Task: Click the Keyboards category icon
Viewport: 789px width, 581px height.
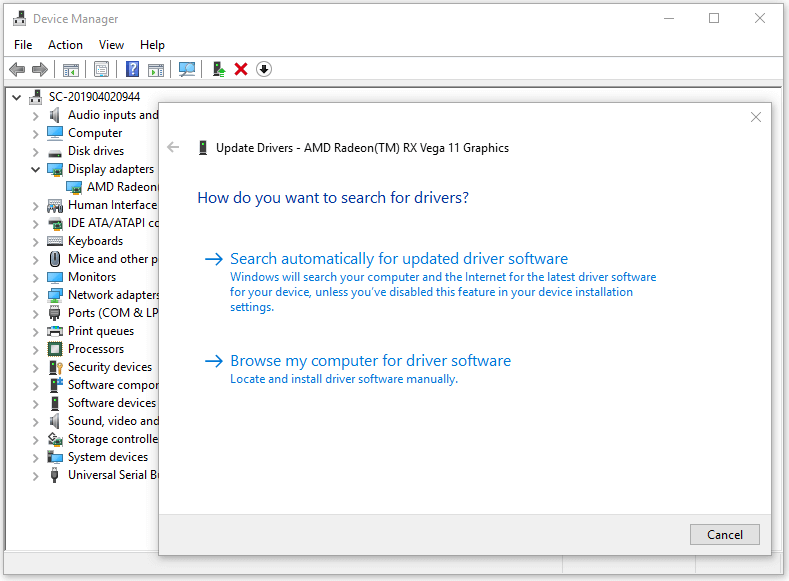Action: [55, 241]
